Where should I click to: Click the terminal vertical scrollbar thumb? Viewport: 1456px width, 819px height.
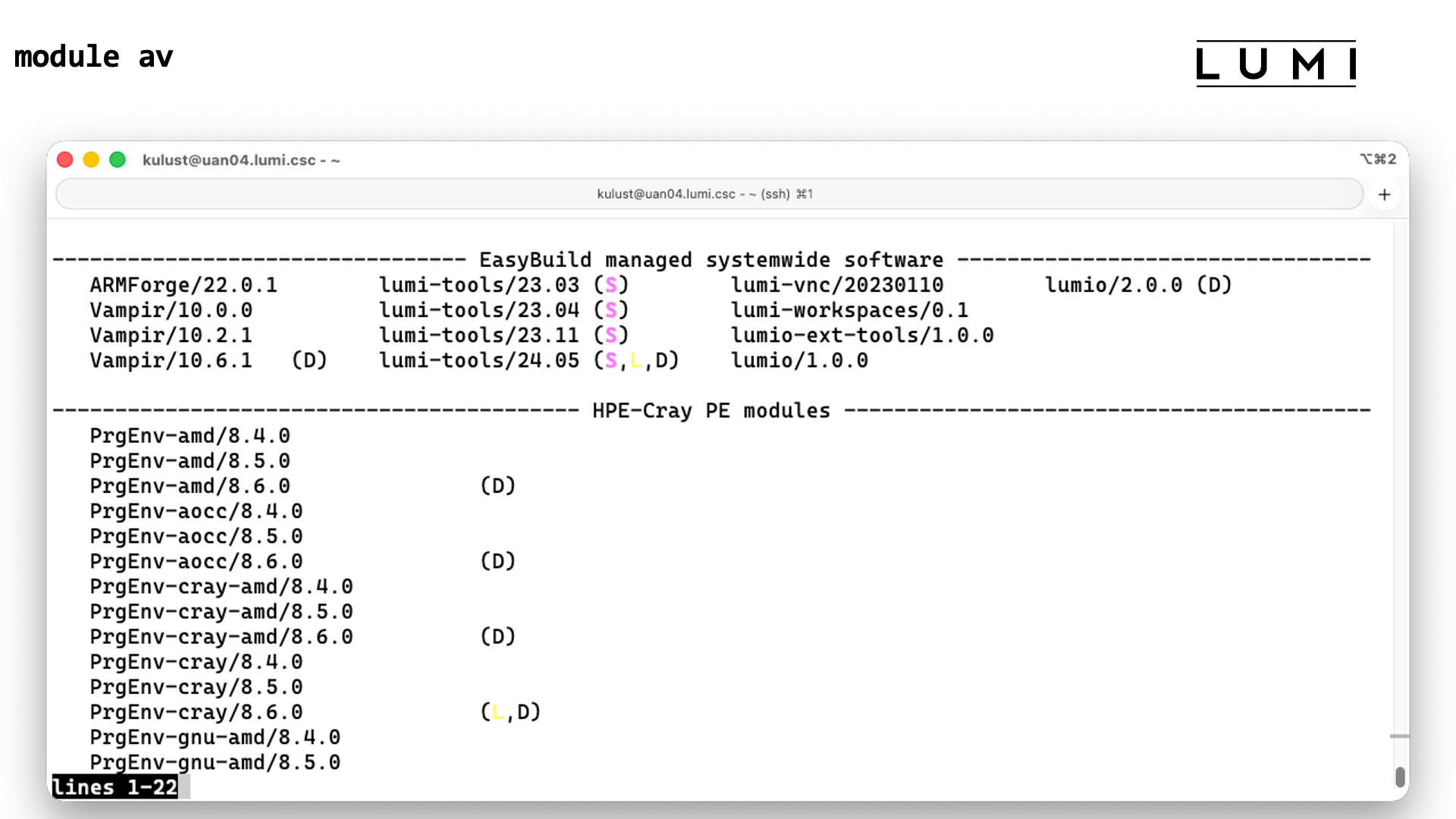[1400, 777]
